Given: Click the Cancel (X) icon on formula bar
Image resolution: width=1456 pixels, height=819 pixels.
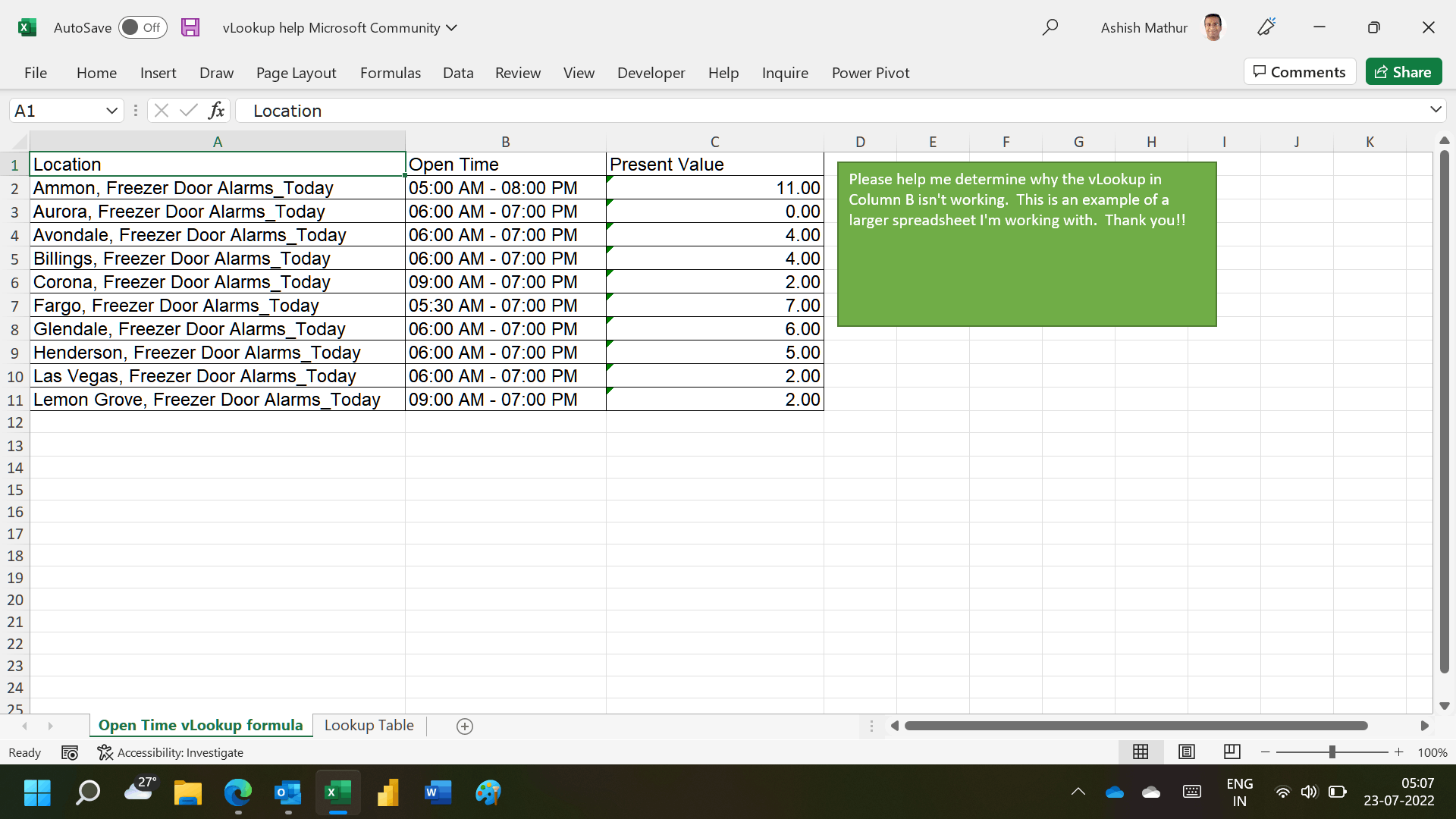Looking at the screenshot, I should 161,110.
